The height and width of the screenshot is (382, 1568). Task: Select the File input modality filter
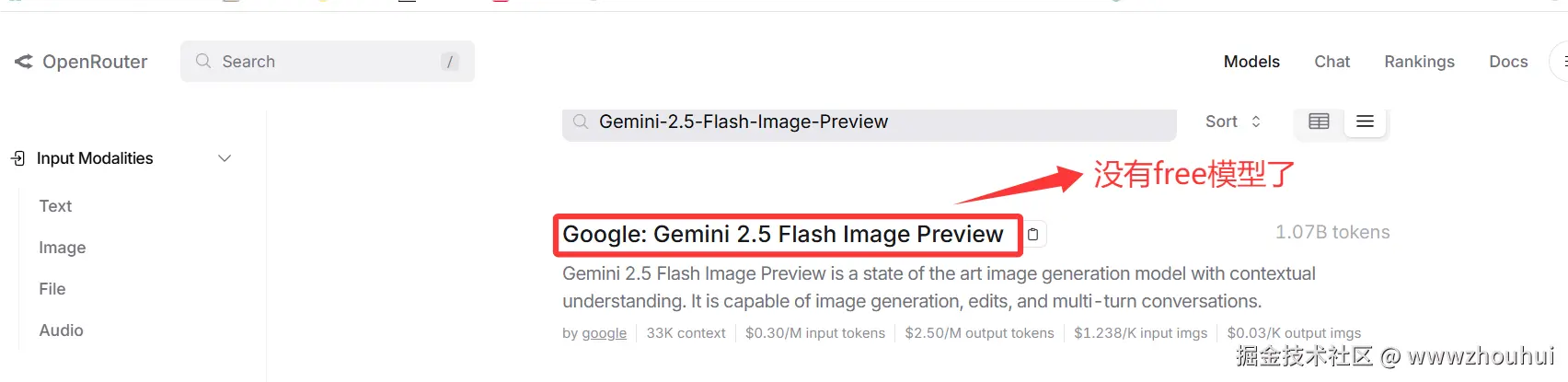[x=52, y=289]
